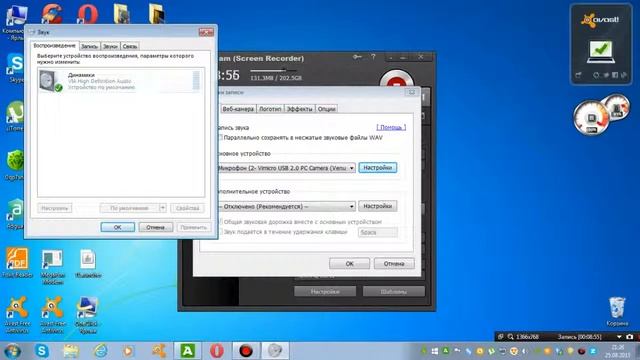640x360 pixels.
Task: Open the Эффекты tab
Action: [x=300, y=109]
